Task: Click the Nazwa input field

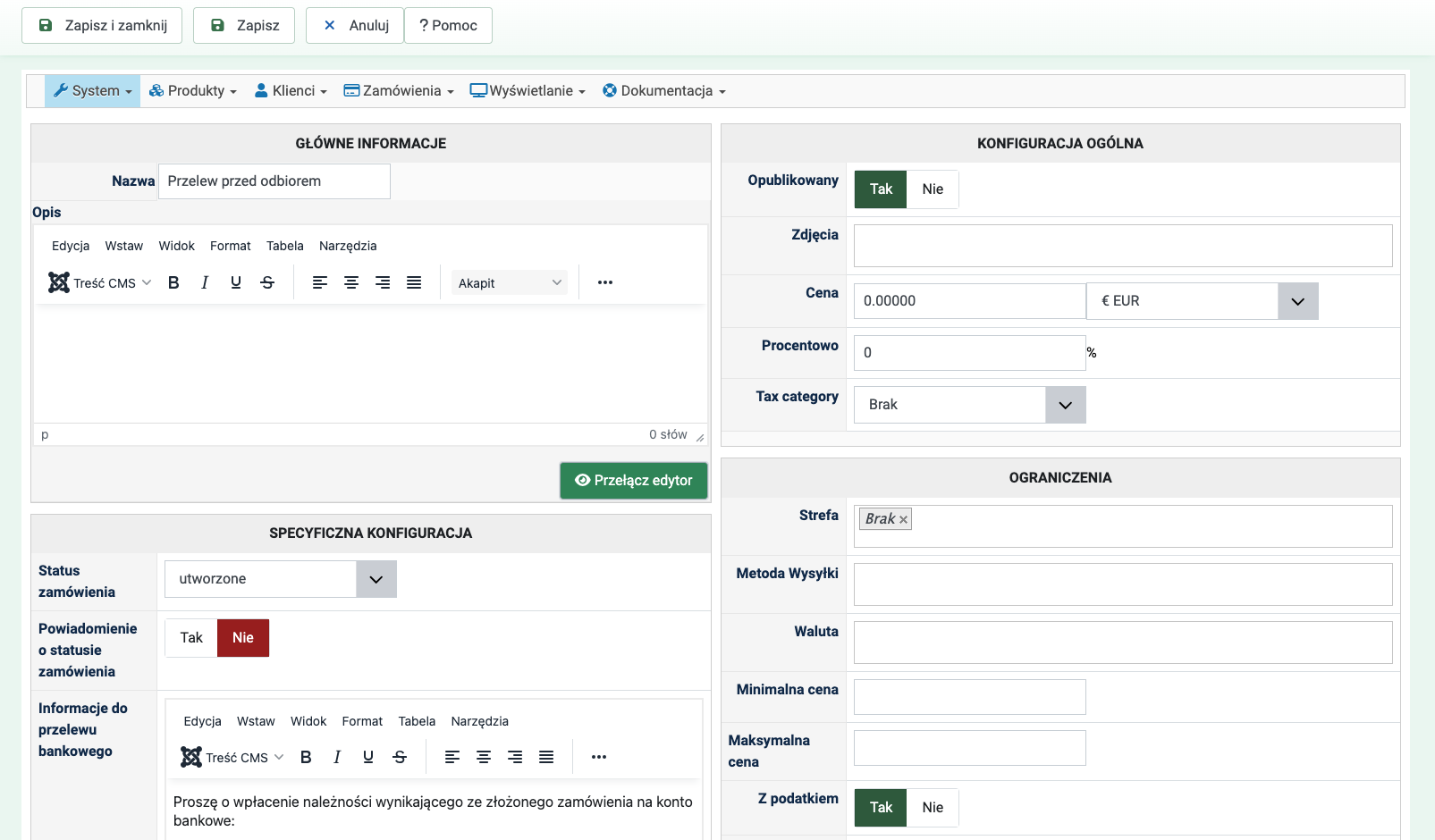Action: [274, 181]
